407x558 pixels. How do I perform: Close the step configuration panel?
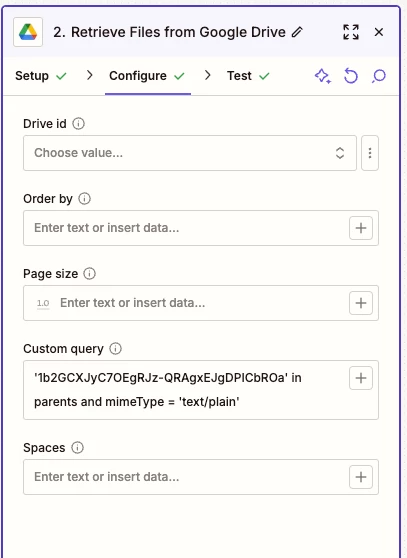pos(379,32)
